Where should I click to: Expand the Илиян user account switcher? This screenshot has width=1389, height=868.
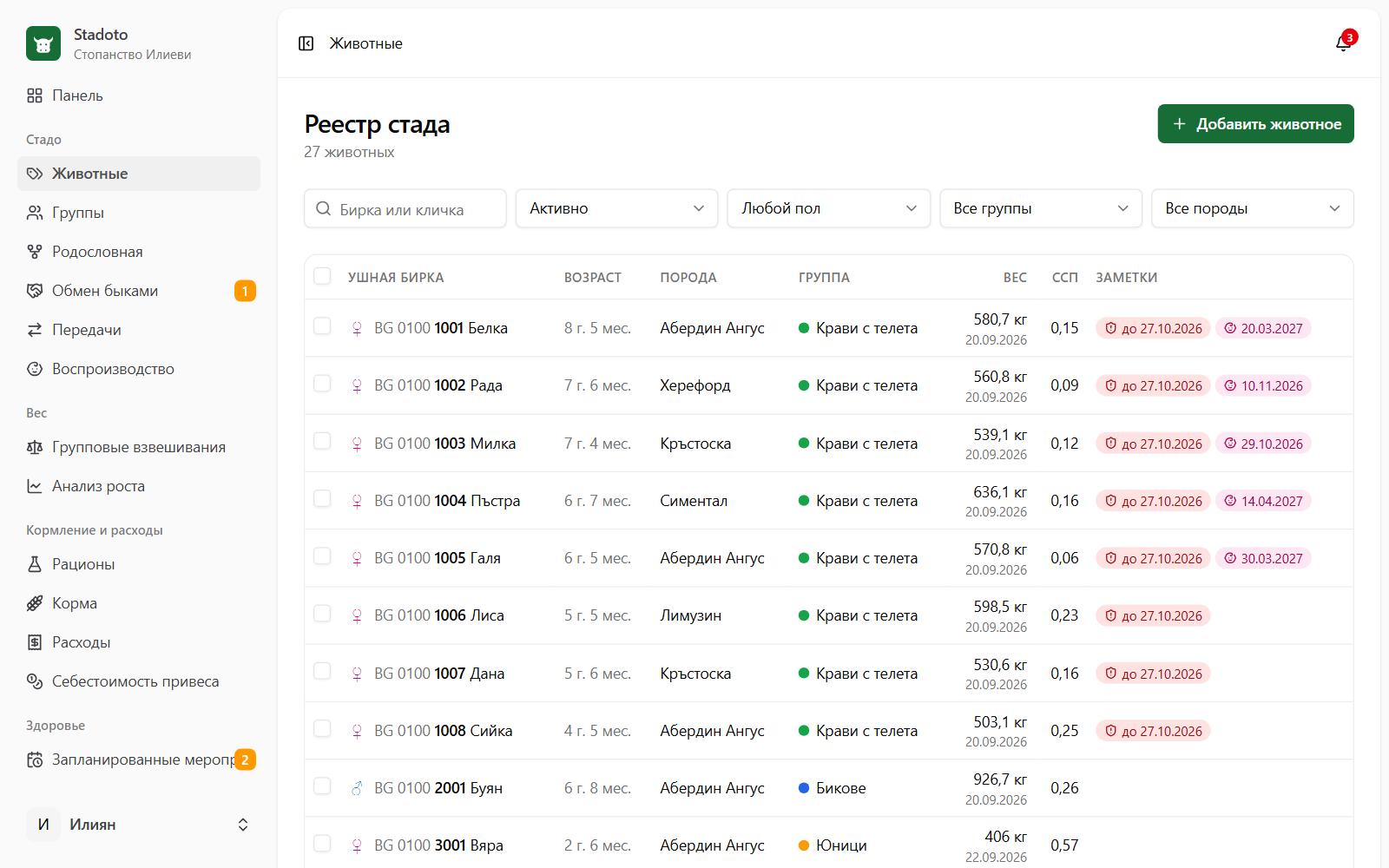coord(139,825)
